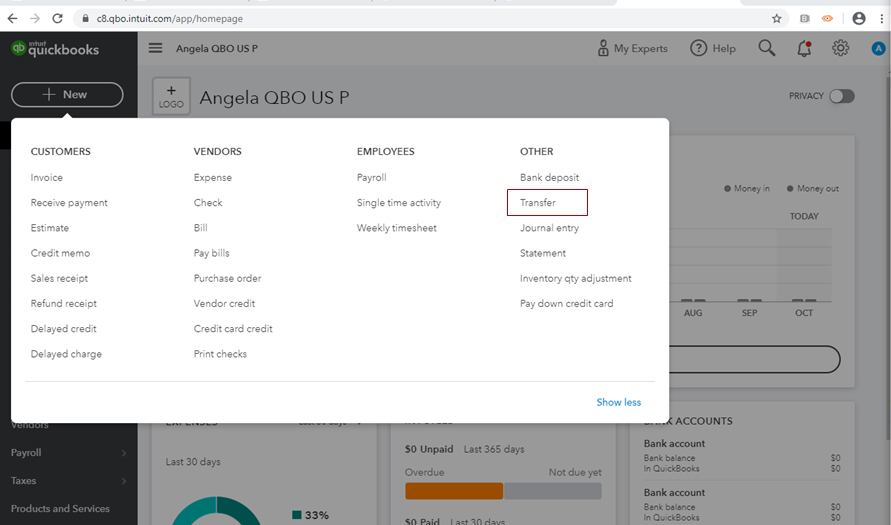The width and height of the screenshot is (891, 525).
Task: Click the QuickBooks logo
Action: [55, 49]
